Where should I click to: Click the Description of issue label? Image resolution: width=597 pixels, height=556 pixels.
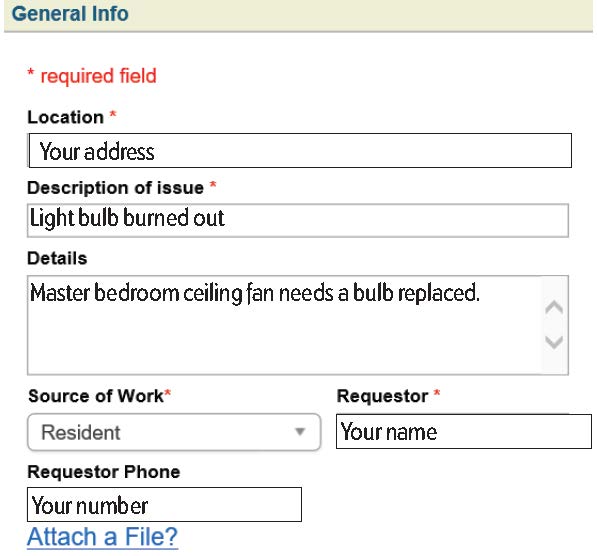(115, 188)
